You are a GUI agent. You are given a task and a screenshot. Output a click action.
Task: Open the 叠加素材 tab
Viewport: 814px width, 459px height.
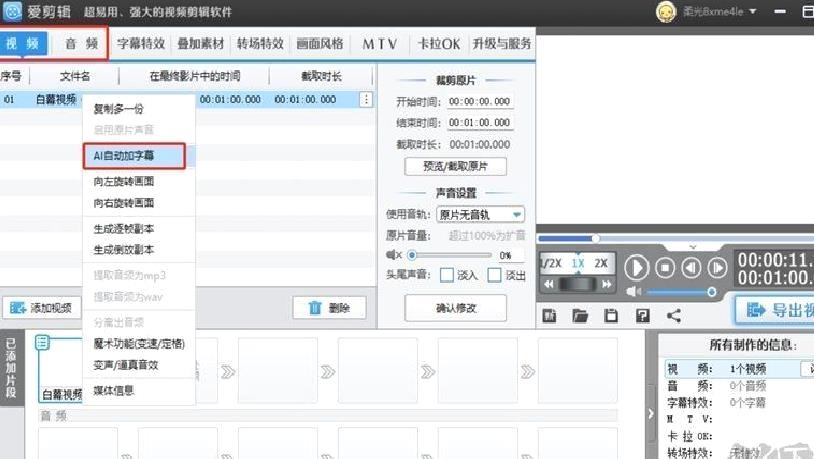(200, 44)
